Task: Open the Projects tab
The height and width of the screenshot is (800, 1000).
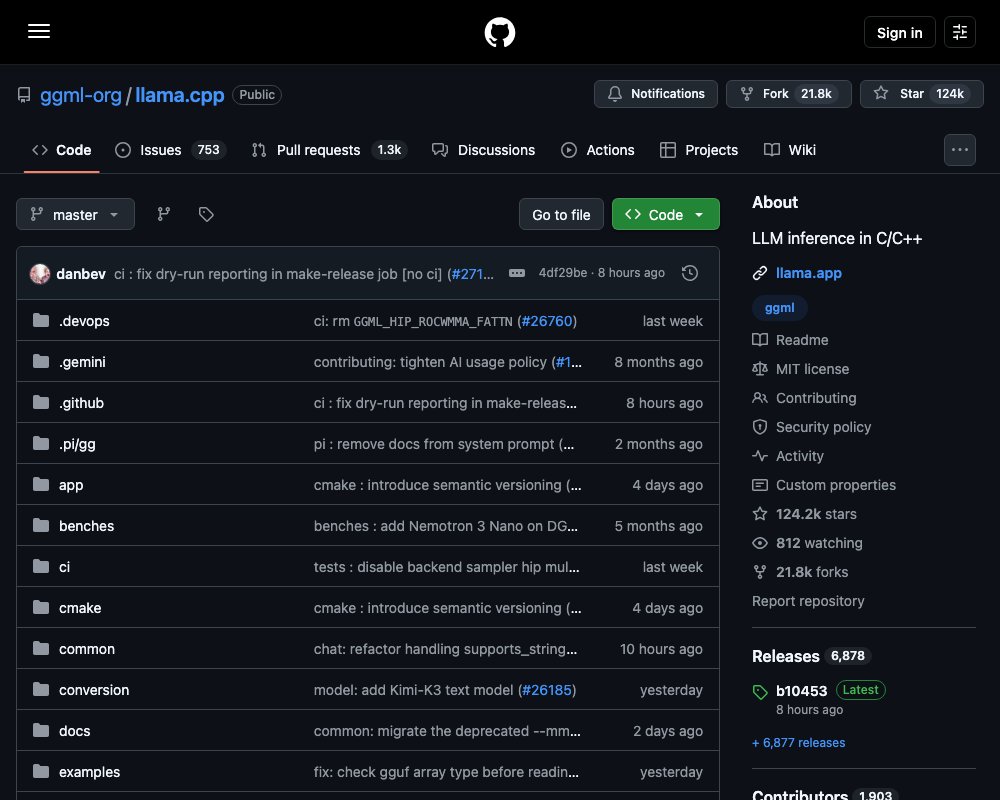Action: (699, 150)
